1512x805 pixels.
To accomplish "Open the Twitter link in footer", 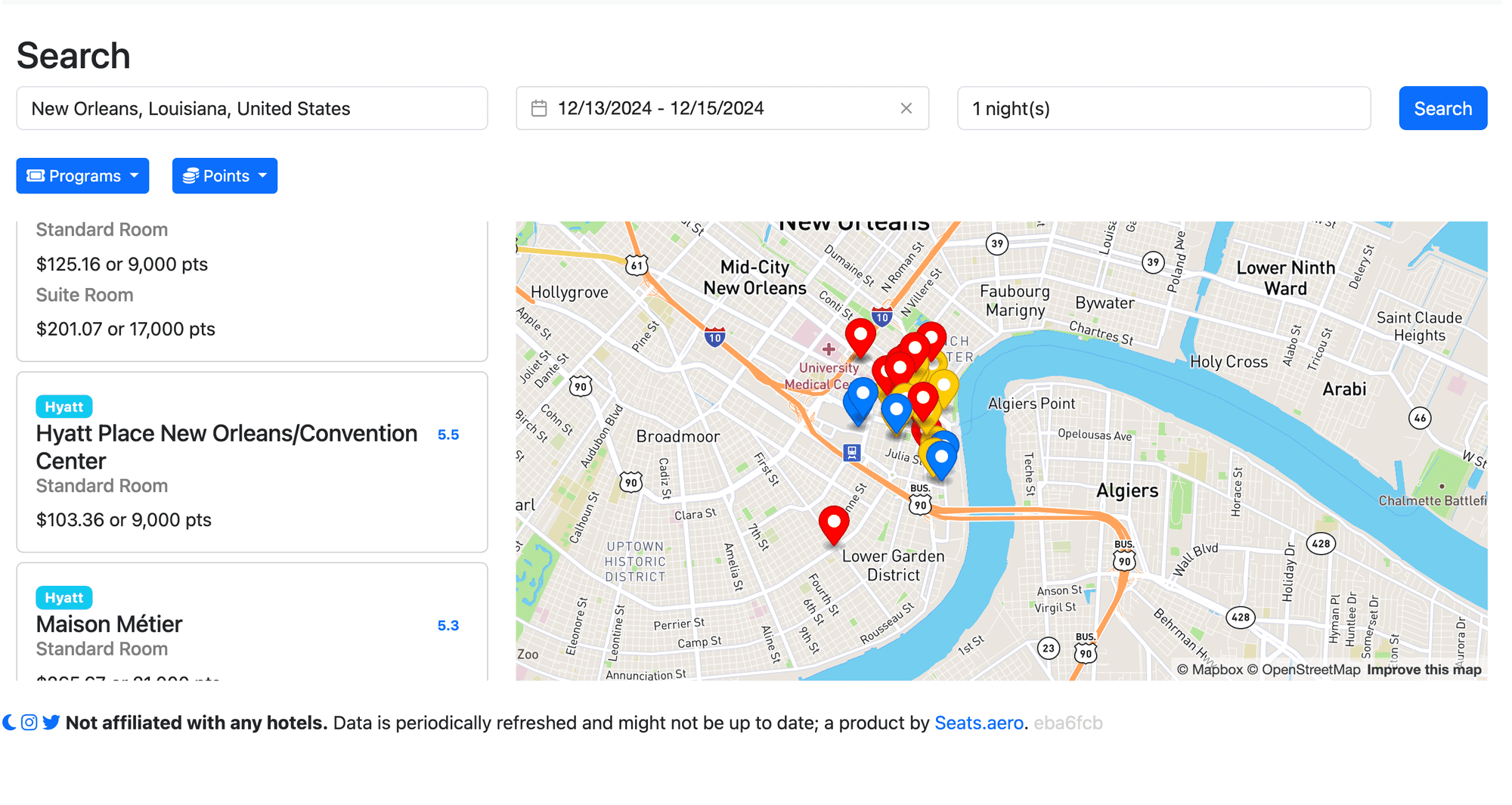I will point(51,723).
